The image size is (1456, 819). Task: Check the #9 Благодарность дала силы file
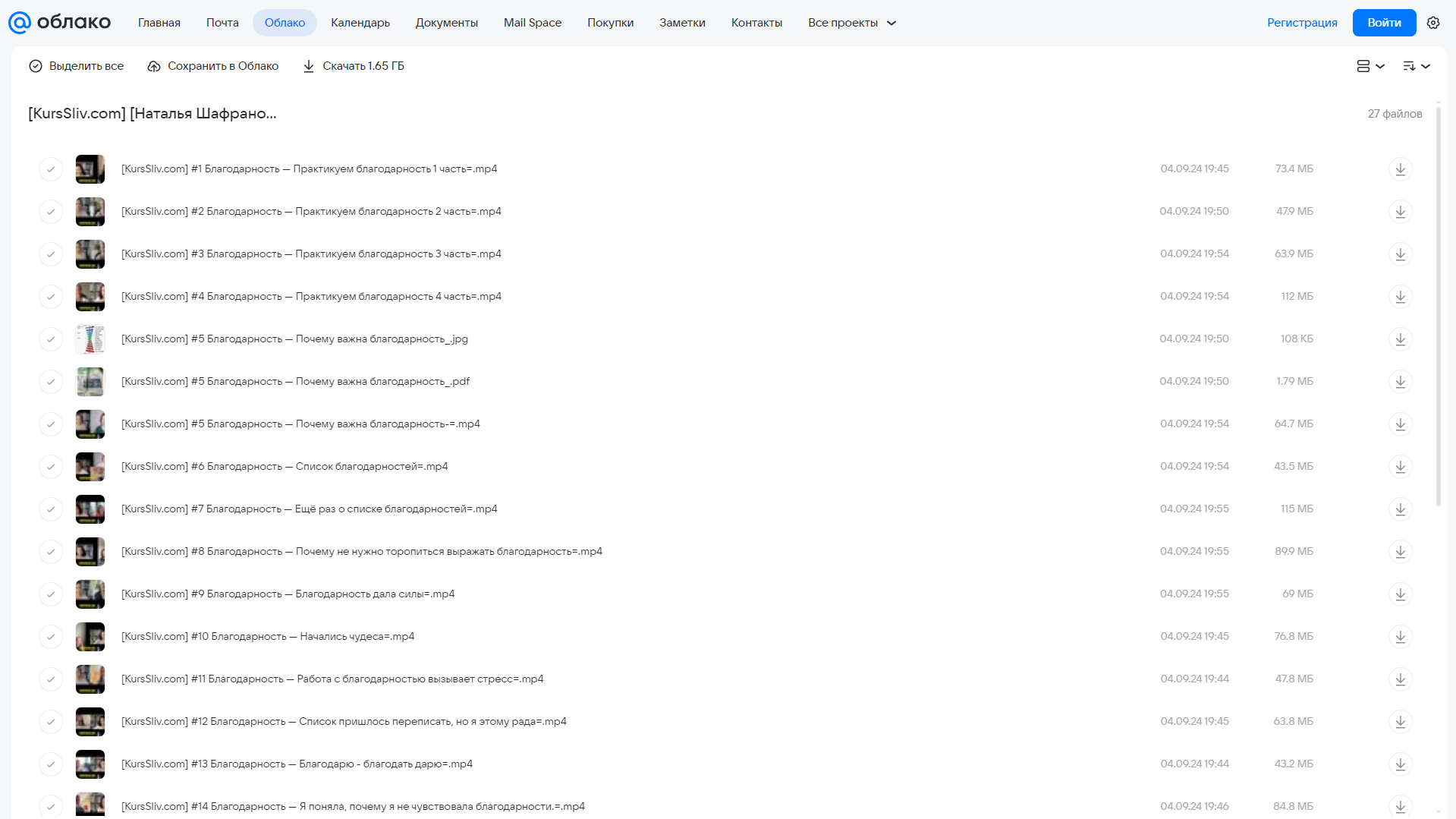51,594
